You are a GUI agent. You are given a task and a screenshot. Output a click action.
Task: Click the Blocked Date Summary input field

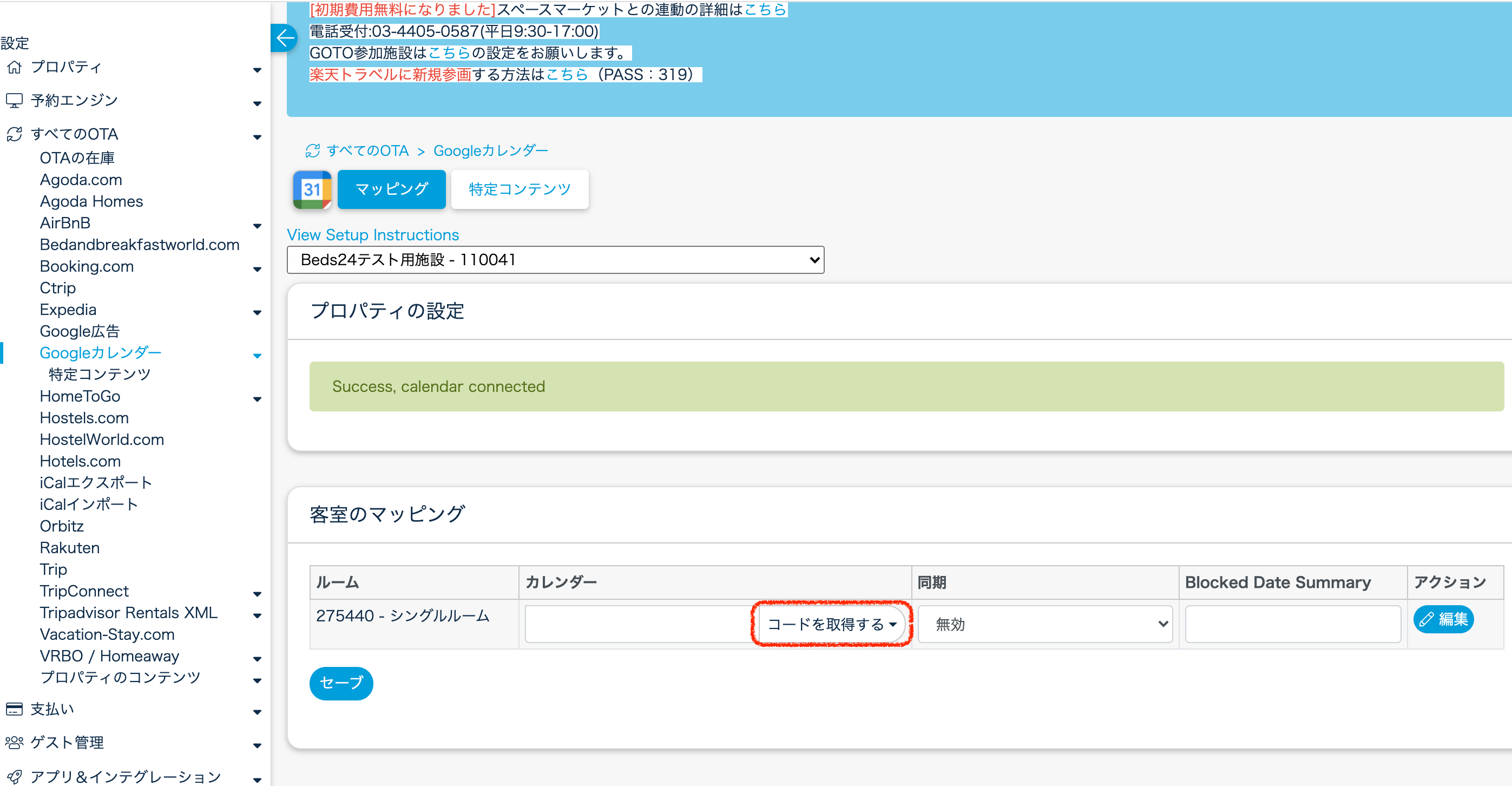click(x=1292, y=624)
